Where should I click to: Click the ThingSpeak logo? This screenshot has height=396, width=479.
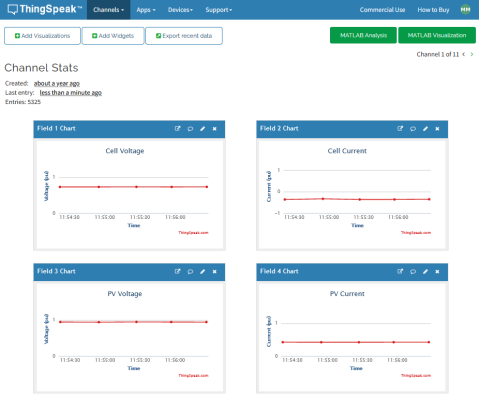[45, 9]
